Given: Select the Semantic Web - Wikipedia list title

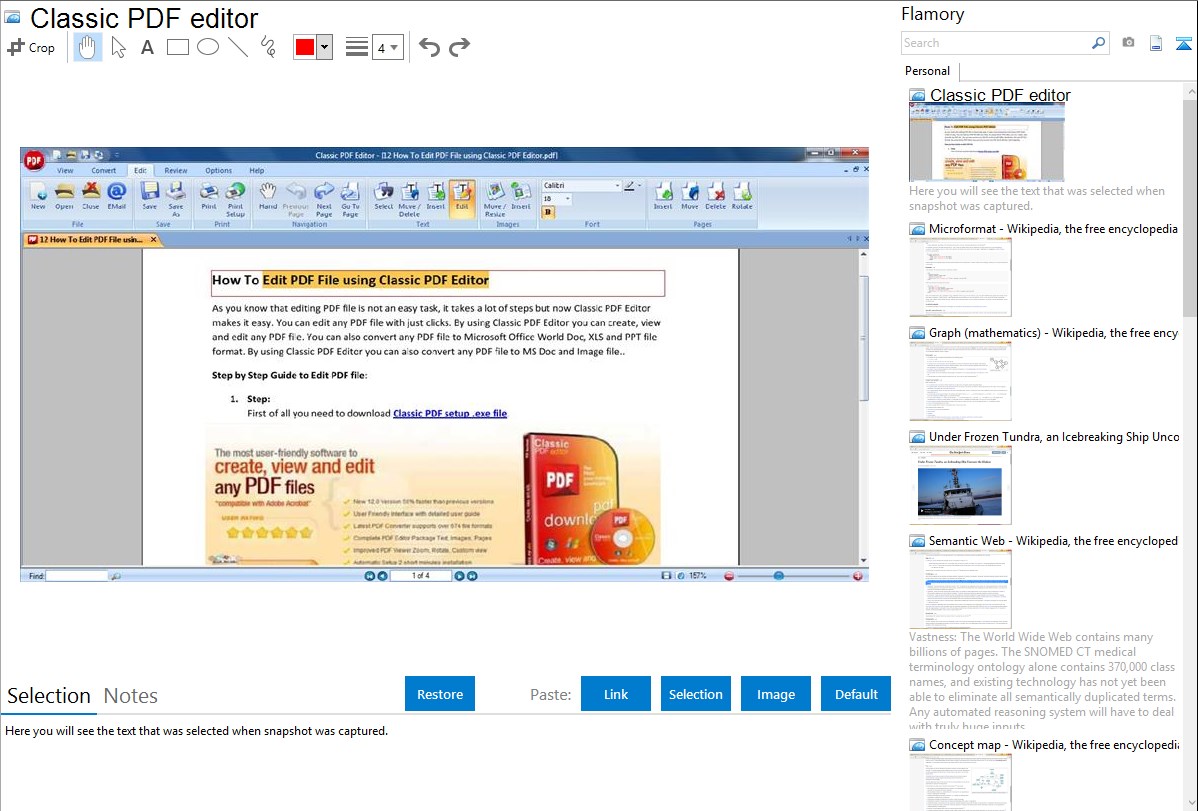Looking at the screenshot, I should [1053, 541].
